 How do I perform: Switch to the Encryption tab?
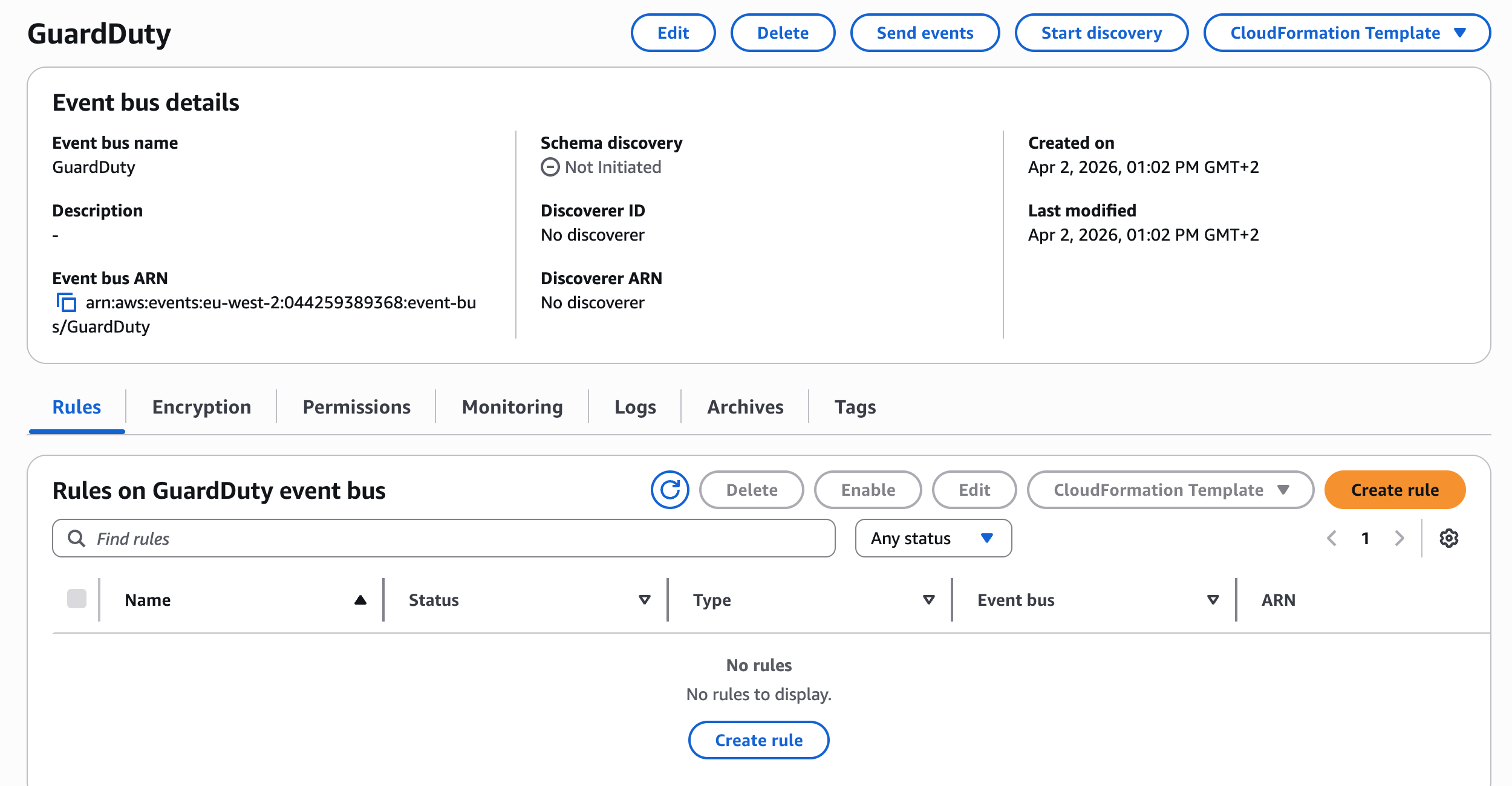click(x=201, y=407)
